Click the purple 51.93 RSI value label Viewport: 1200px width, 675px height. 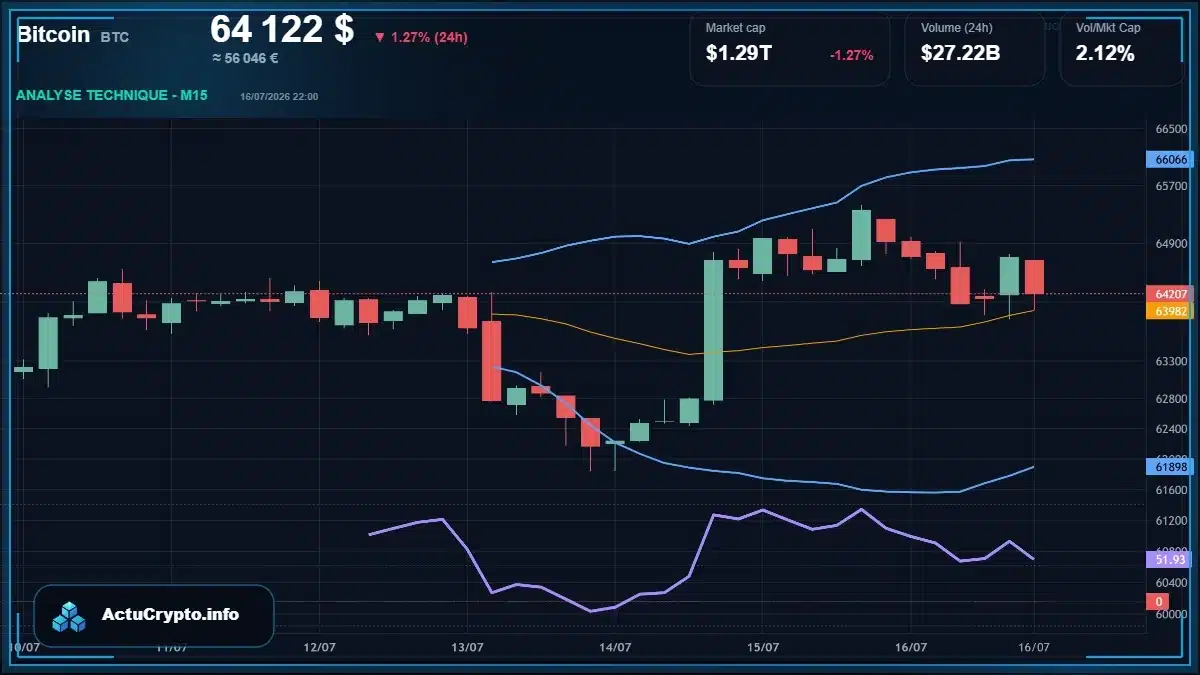pos(1170,560)
